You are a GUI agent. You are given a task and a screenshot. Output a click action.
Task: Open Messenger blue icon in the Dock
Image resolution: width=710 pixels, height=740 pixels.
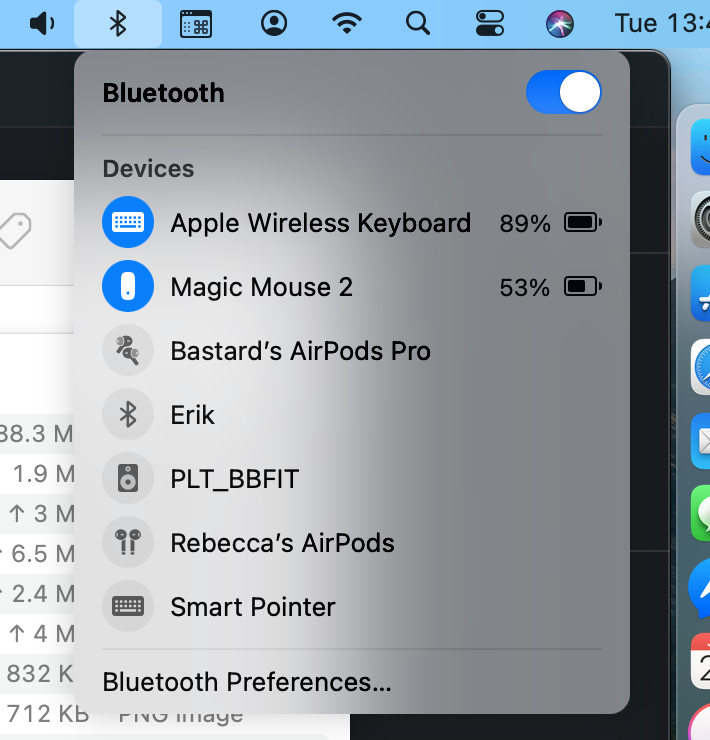700,588
